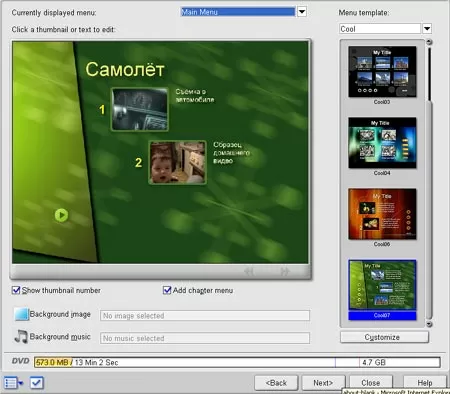Click the Help button
This screenshot has width=450, height=394.
coord(425,383)
